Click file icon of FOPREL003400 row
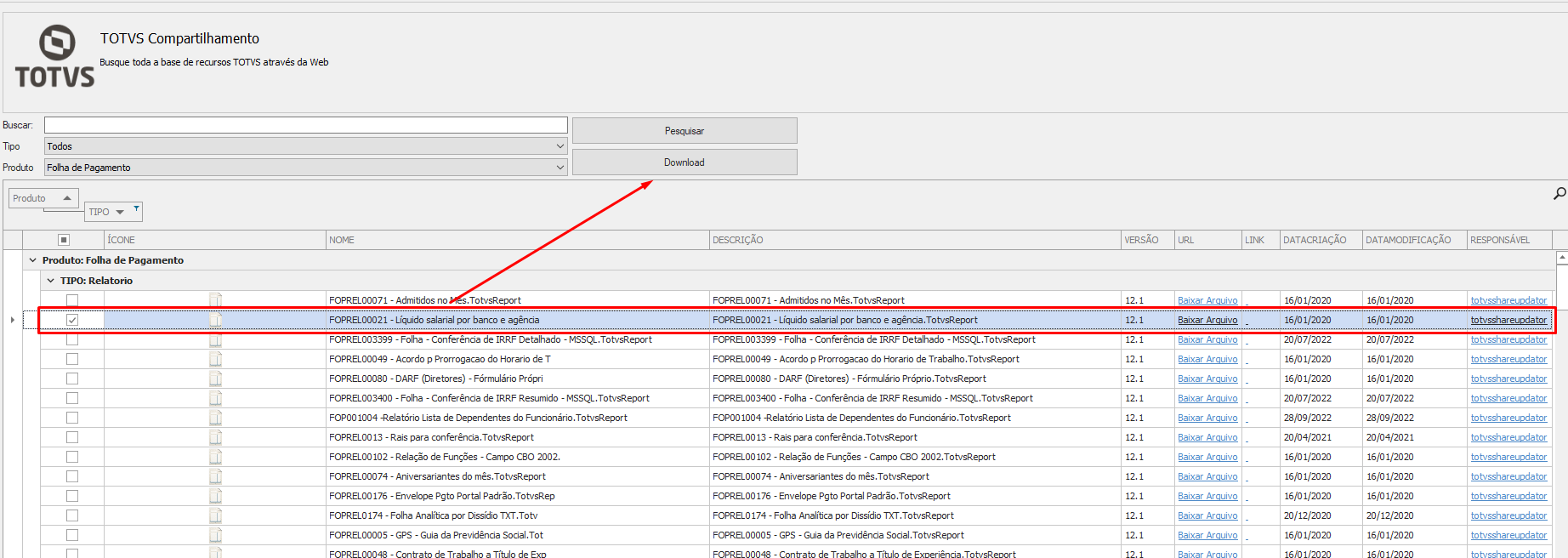The width and height of the screenshot is (1568, 558). 216,398
